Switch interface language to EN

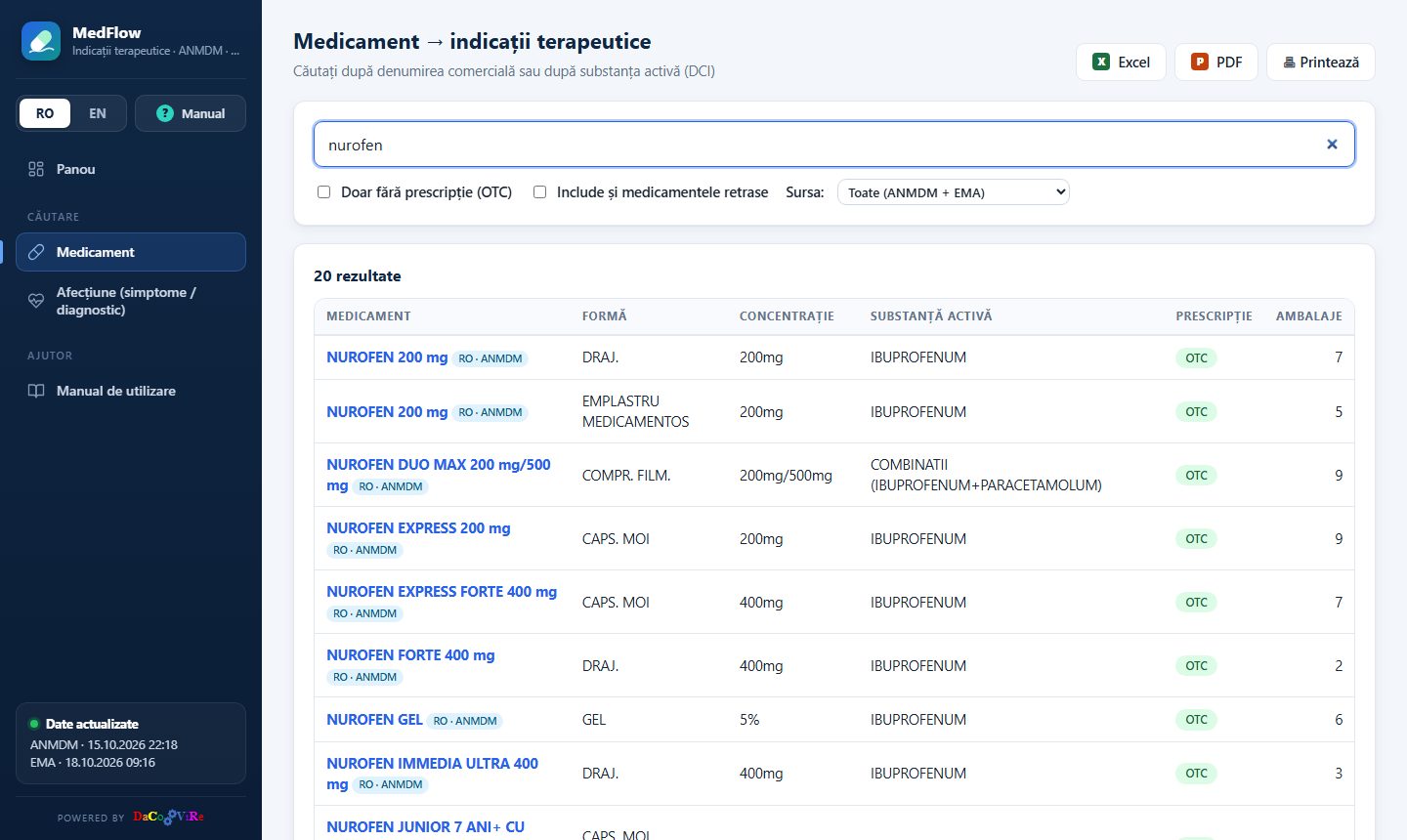pos(98,113)
